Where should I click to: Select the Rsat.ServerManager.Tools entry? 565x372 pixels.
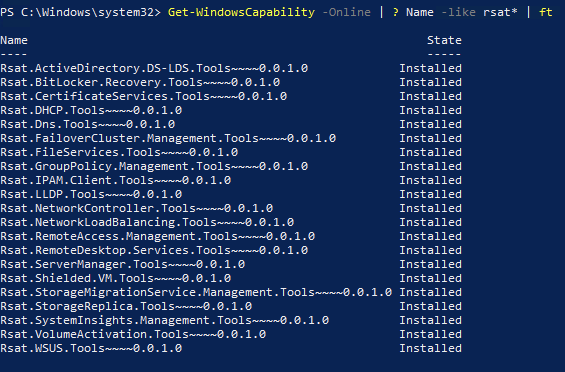pyautogui.click(x=123, y=264)
